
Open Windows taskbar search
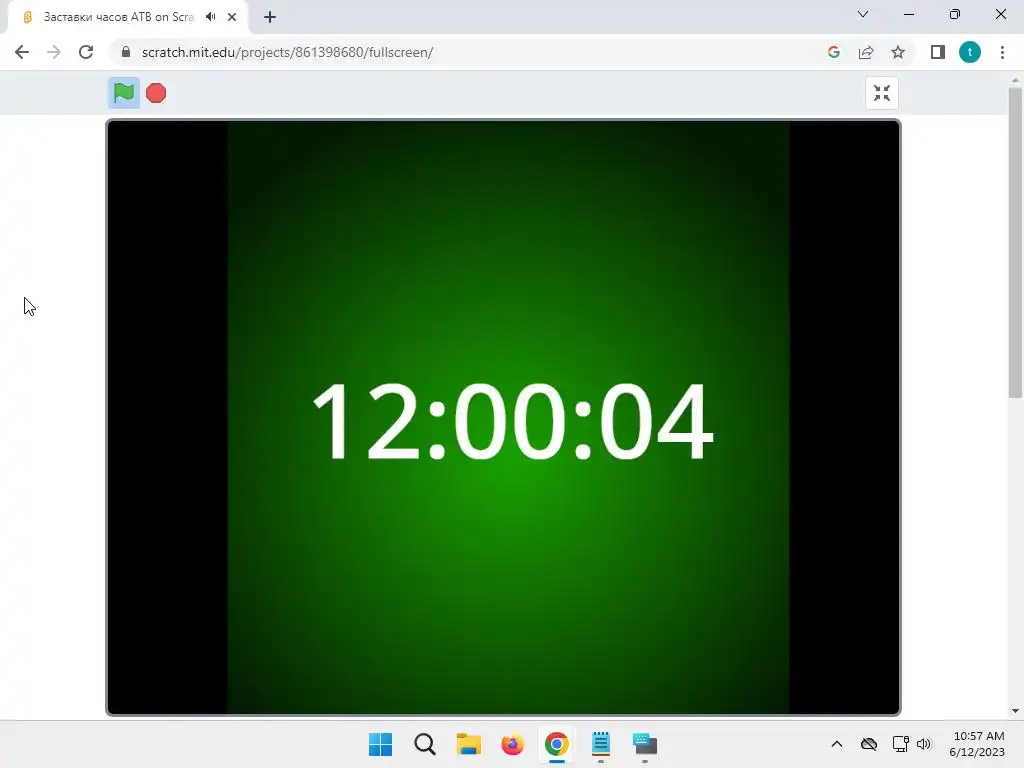point(424,744)
